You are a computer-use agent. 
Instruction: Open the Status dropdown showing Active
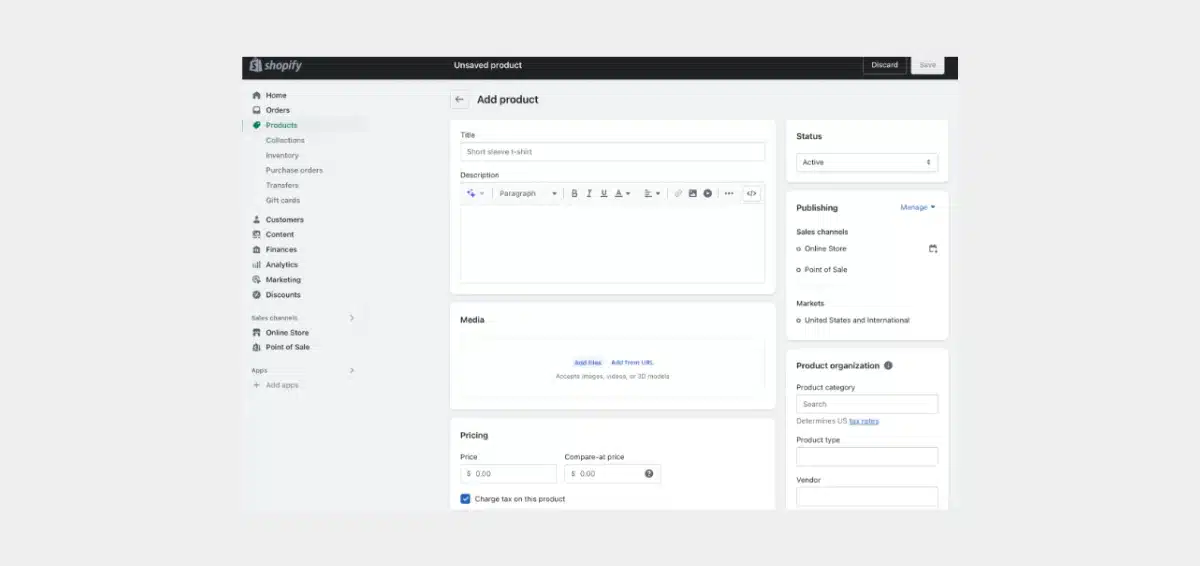(x=867, y=162)
